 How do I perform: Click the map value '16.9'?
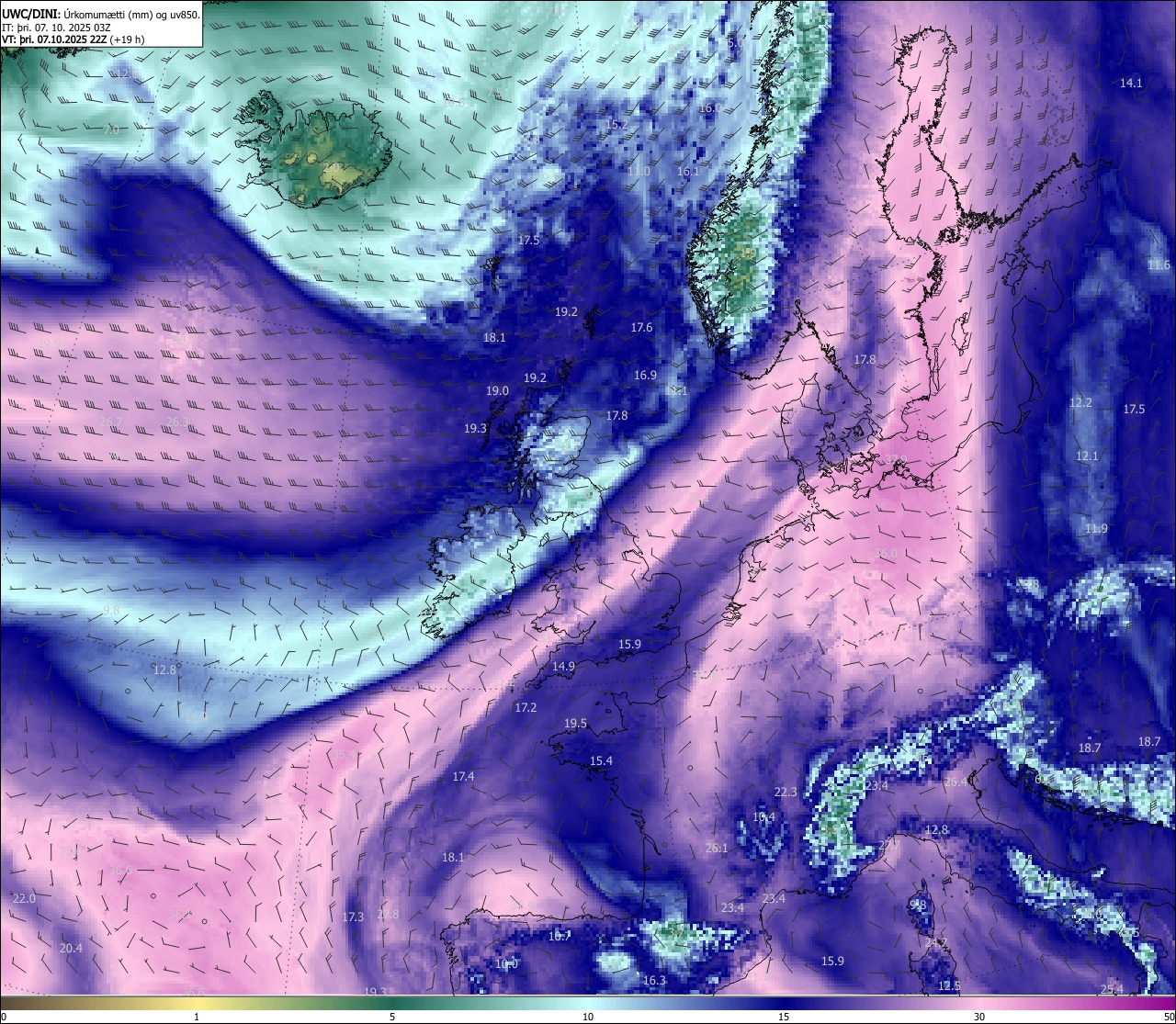pyautogui.click(x=645, y=375)
